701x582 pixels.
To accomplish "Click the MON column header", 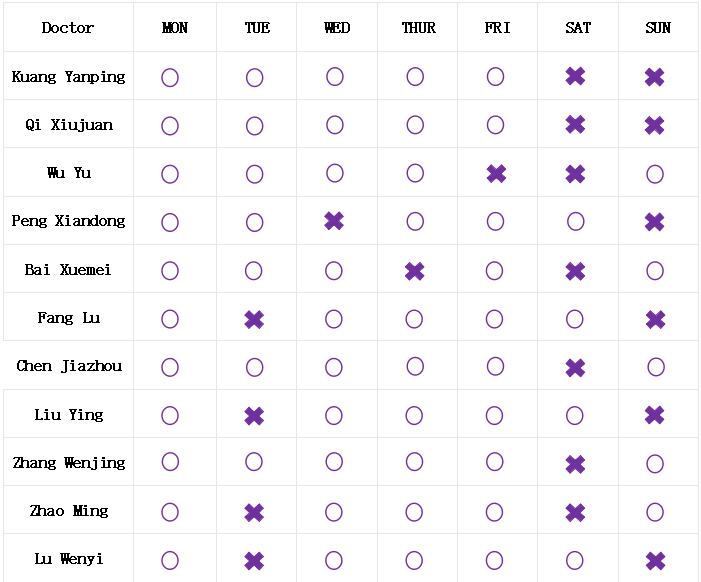I will pyautogui.click(x=175, y=28).
